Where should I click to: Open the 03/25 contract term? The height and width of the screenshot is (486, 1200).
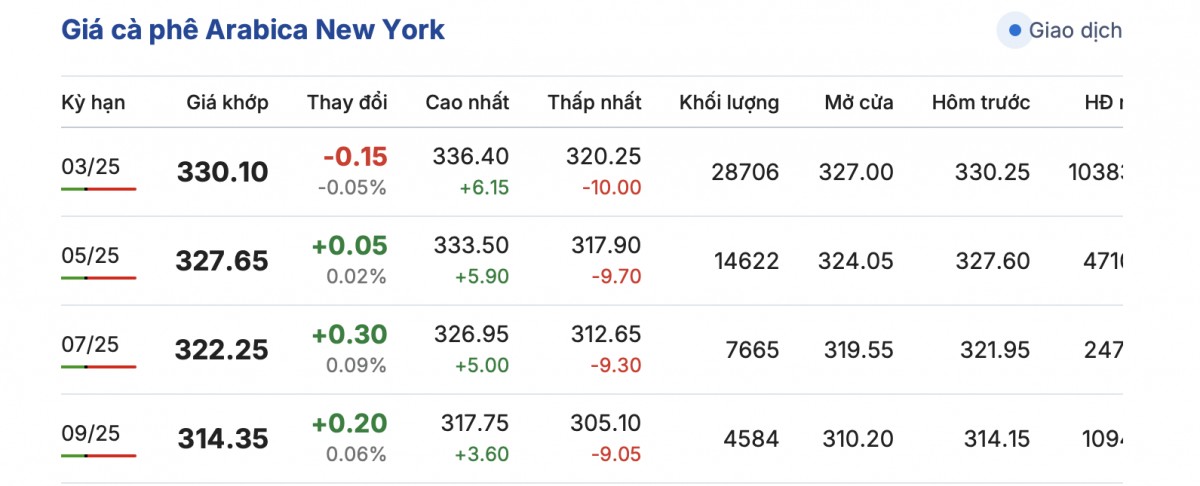click(x=90, y=166)
